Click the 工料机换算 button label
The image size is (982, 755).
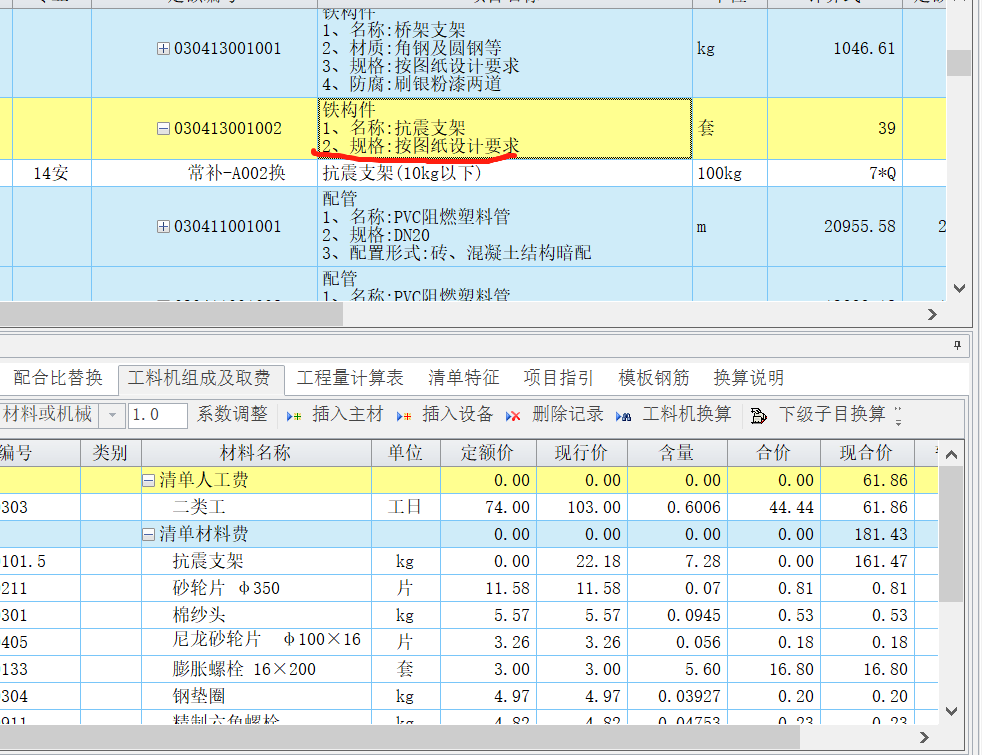(x=687, y=414)
